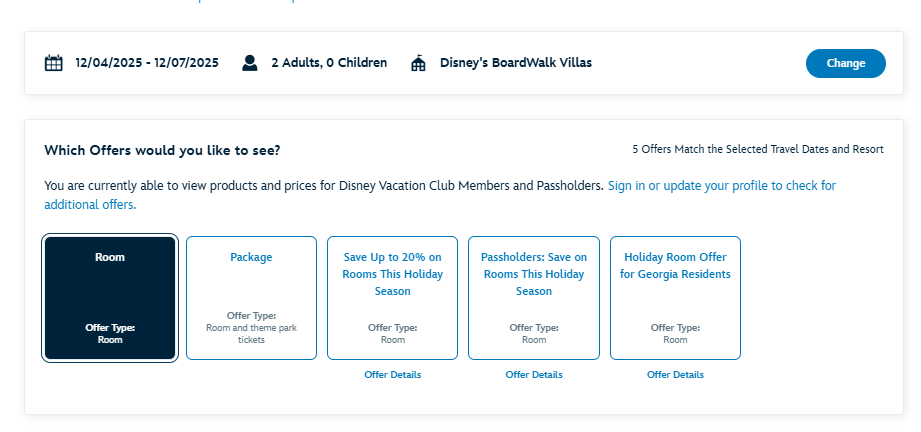Choose Save Up to 20% on Rooms offer
Viewport: 921px width, 432px height.
tap(392, 298)
